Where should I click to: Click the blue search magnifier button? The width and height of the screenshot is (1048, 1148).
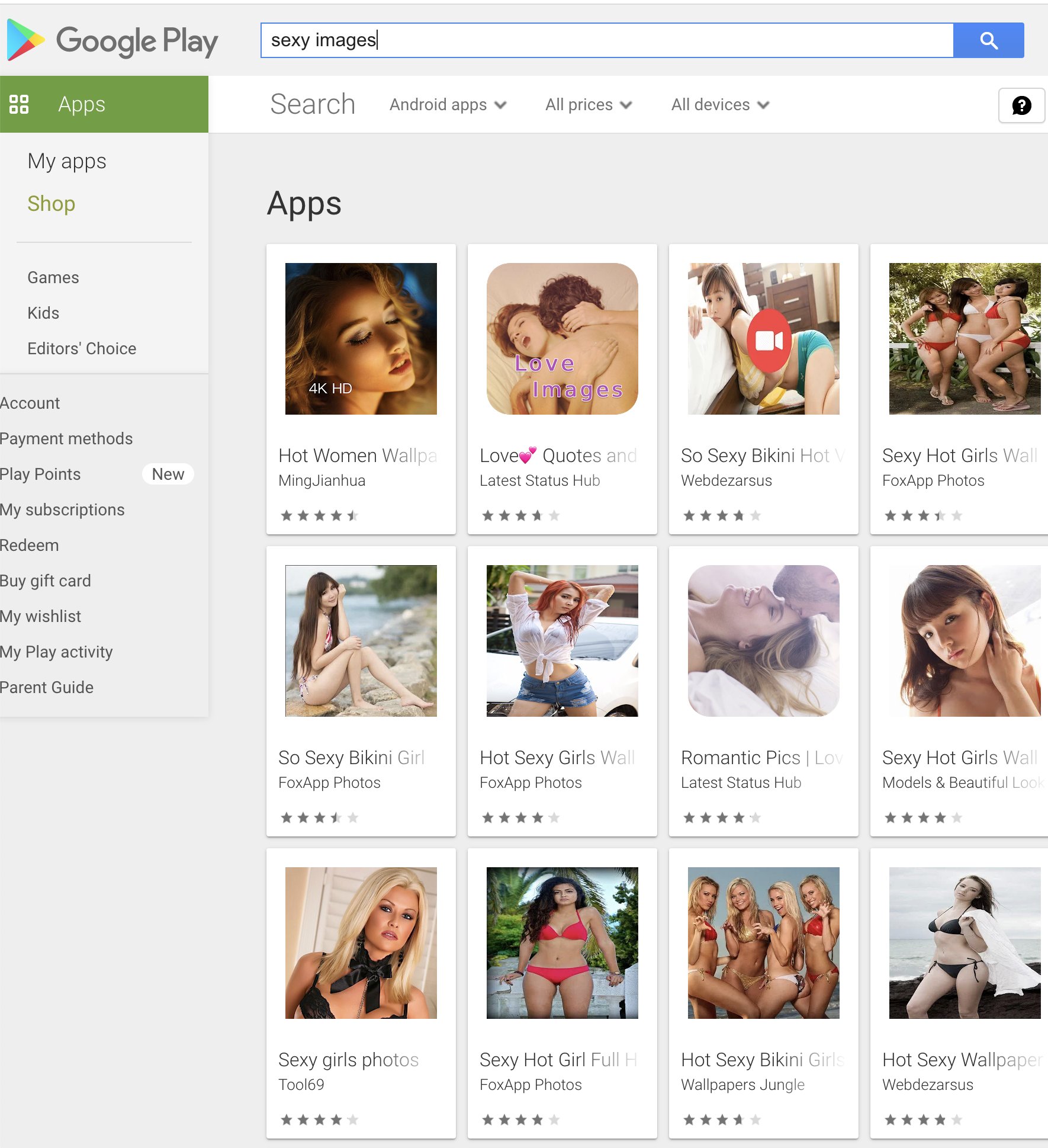click(x=989, y=40)
